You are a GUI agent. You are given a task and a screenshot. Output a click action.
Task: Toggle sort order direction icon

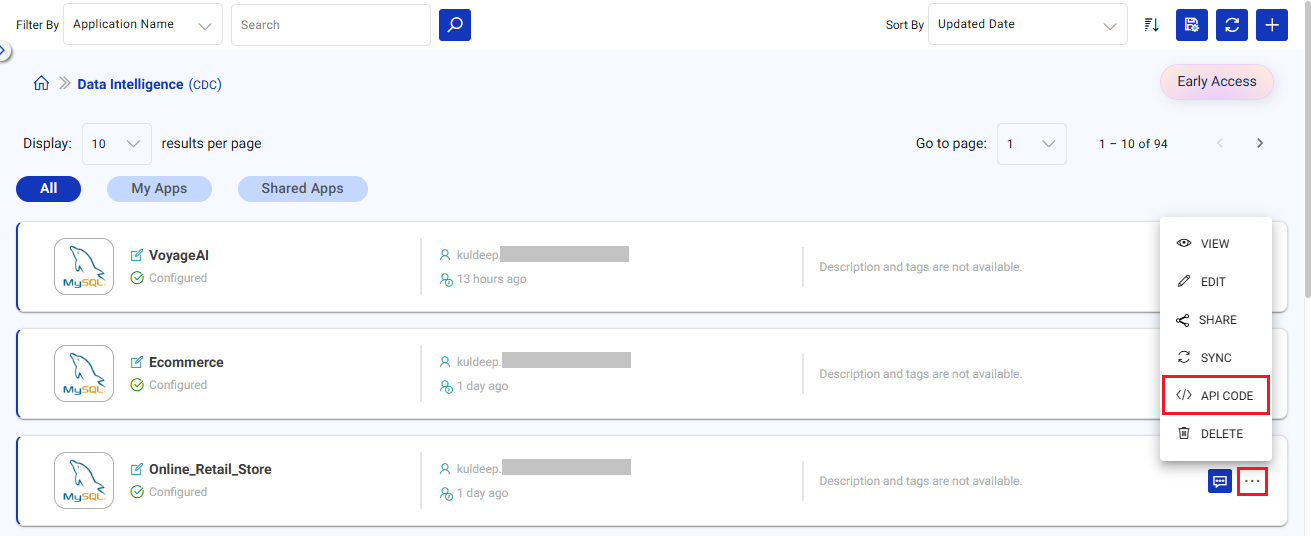[x=1151, y=25]
